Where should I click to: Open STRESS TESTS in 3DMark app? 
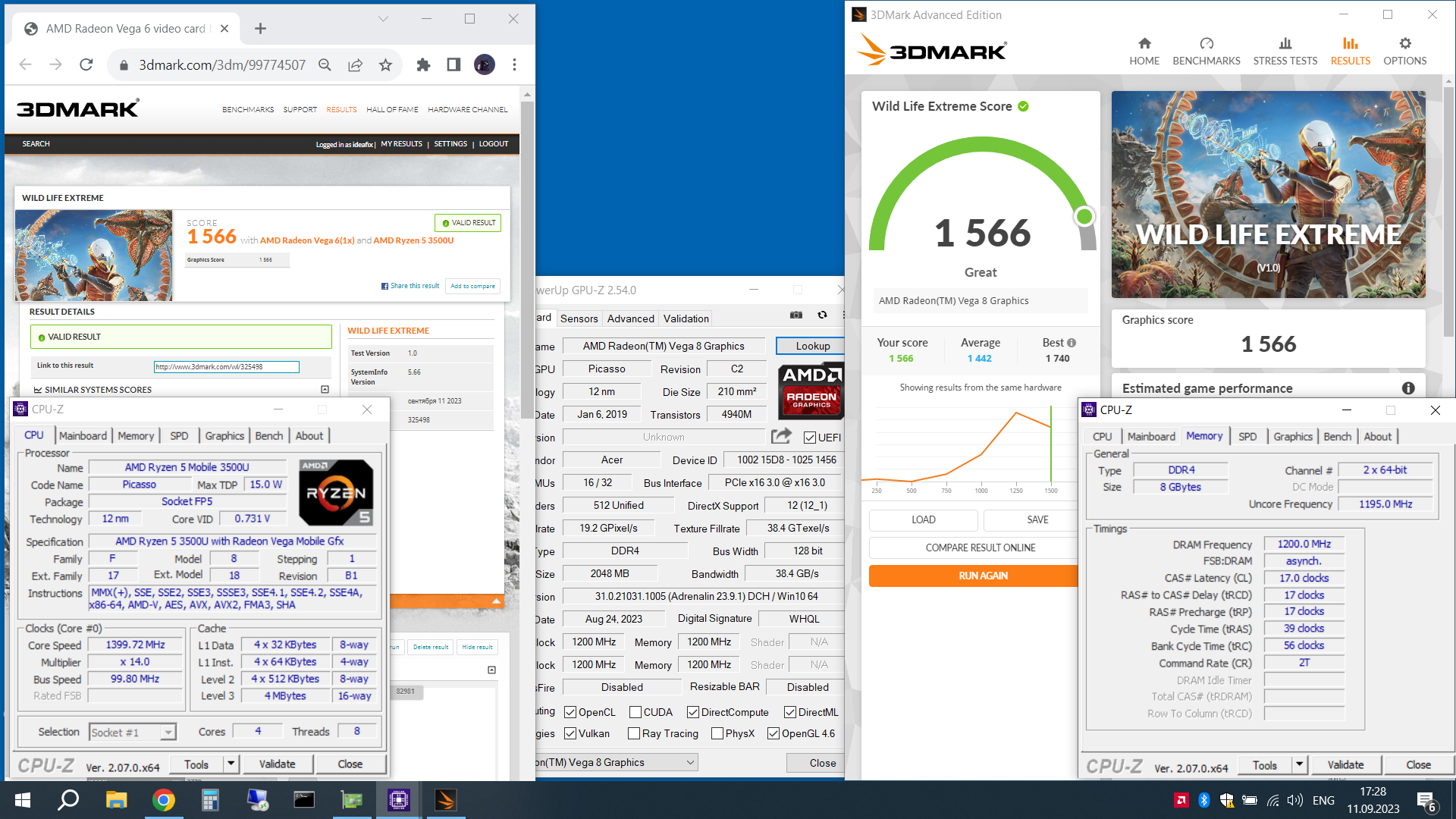(x=1285, y=52)
